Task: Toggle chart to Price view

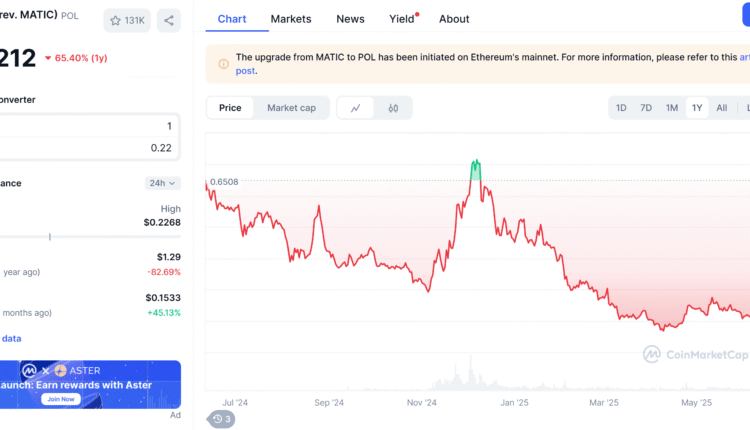Action: point(230,108)
